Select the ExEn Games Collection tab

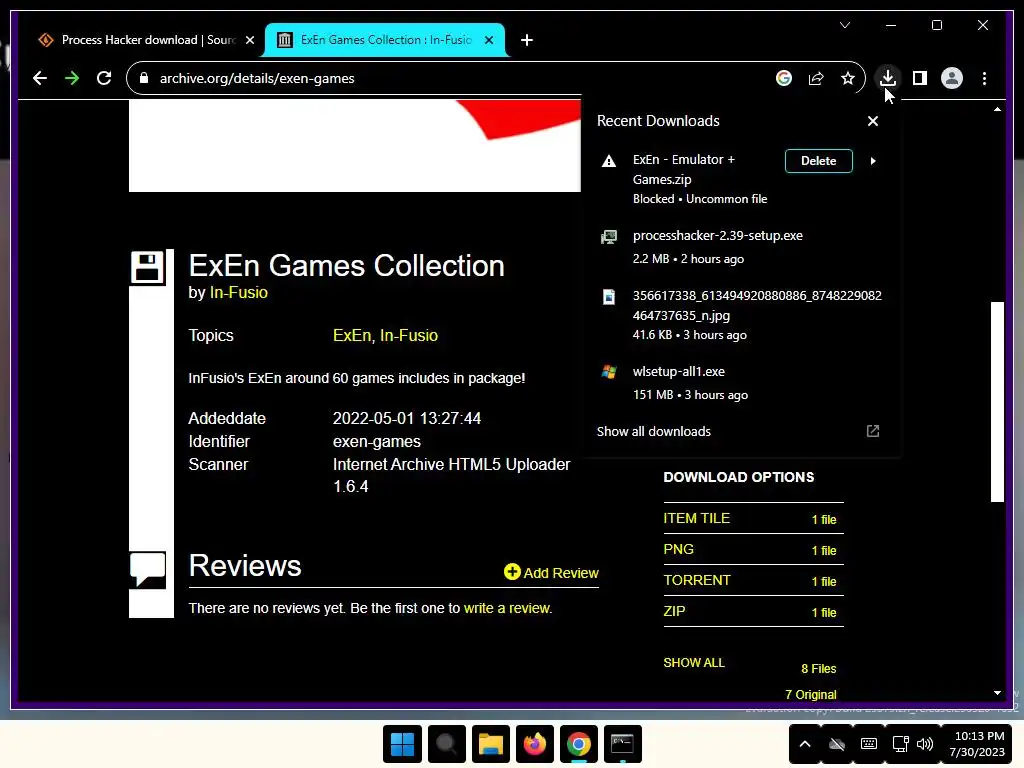[x=385, y=40]
